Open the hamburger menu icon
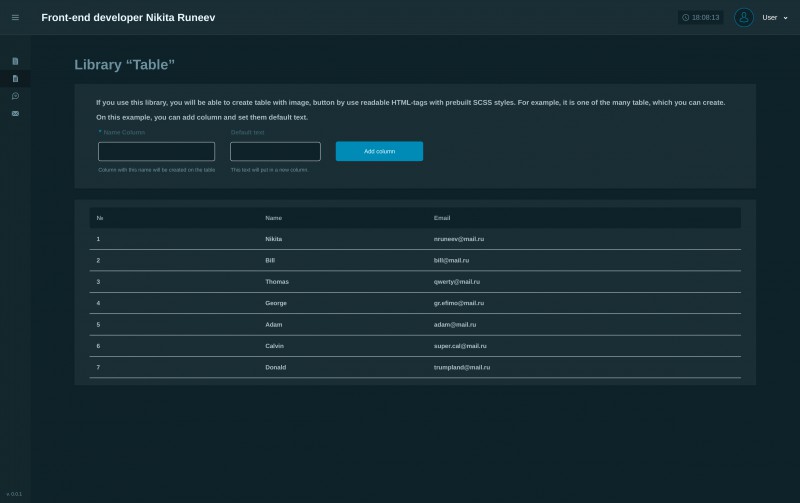800x503 pixels. [x=15, y=17]
